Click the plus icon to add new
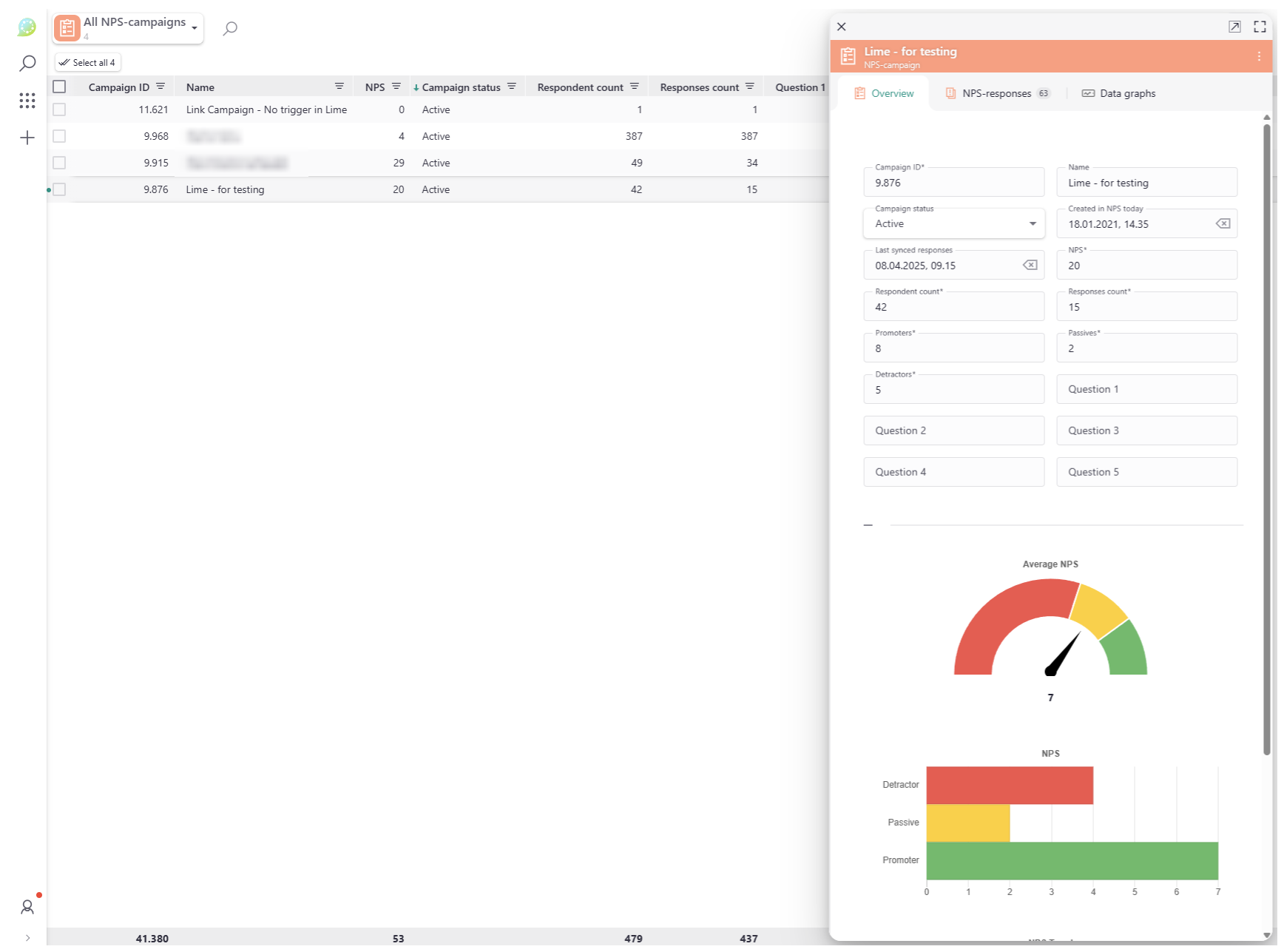The height and width of the screenshot is (952, 1284). [x=27, y=138]
